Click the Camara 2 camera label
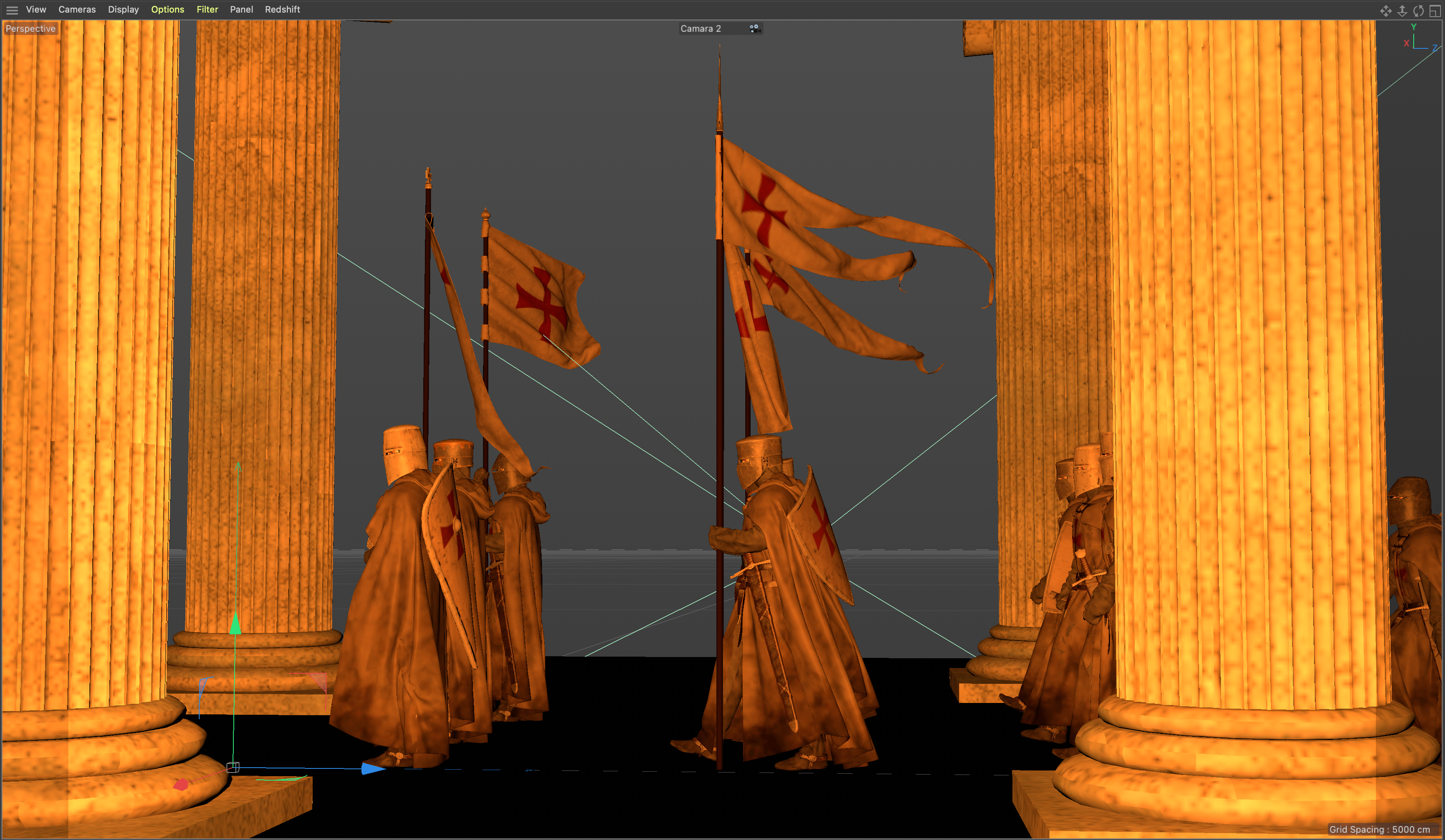The width and height of the screenshot is (1445, 840). pos(700,29)
